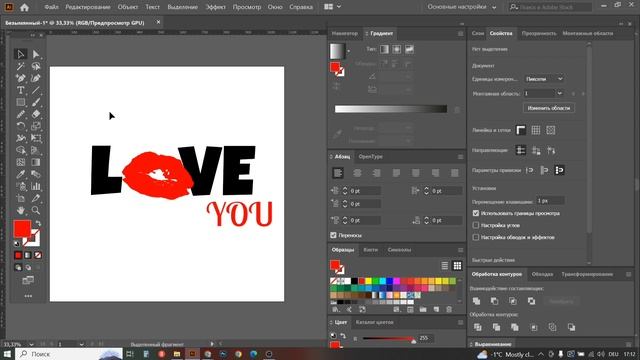The height and width of the screenshot is (360, 640).
Task: Open the Gradient panel options menu
Action: point(460,33)
